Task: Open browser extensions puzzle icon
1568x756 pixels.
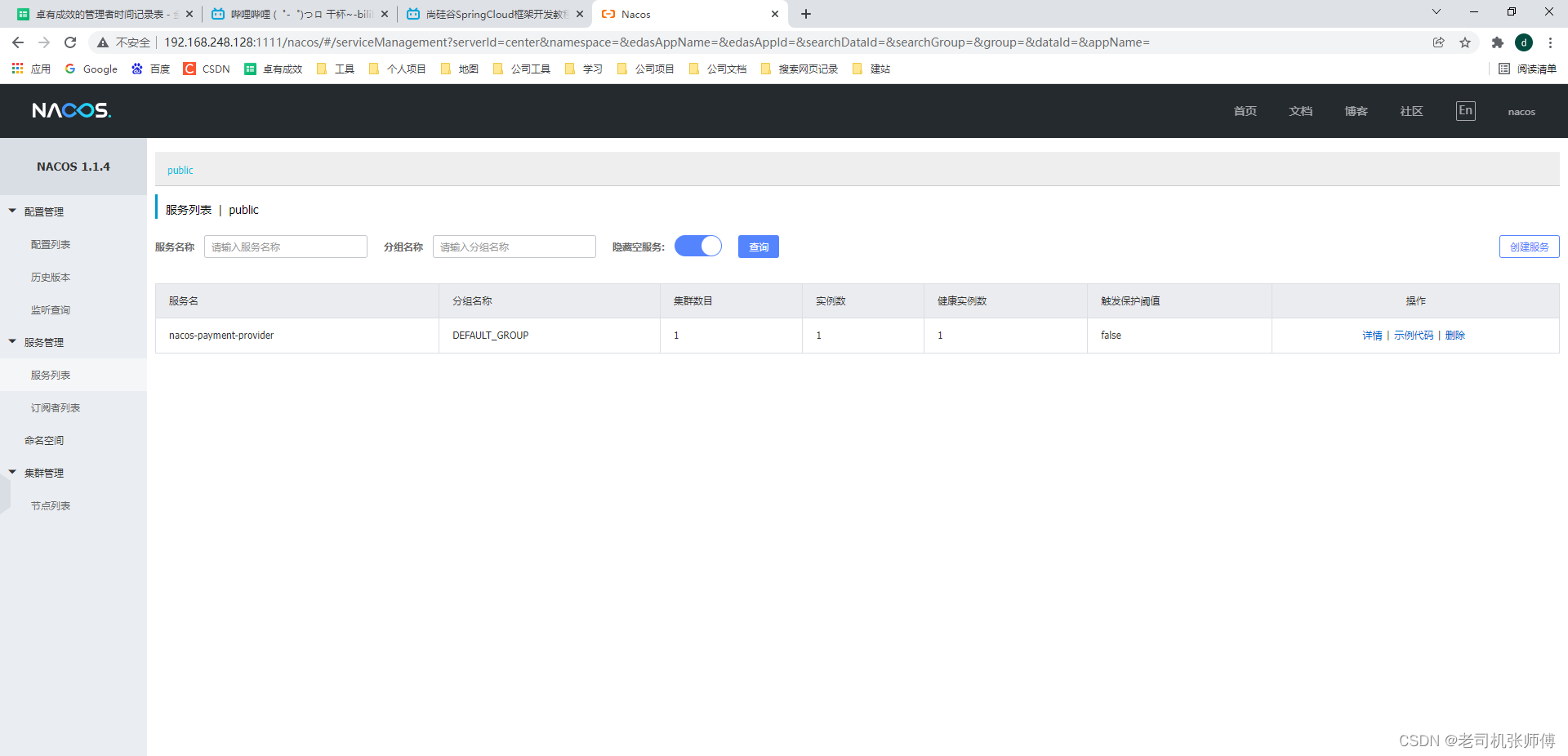Action: (x=1498, y=42)
